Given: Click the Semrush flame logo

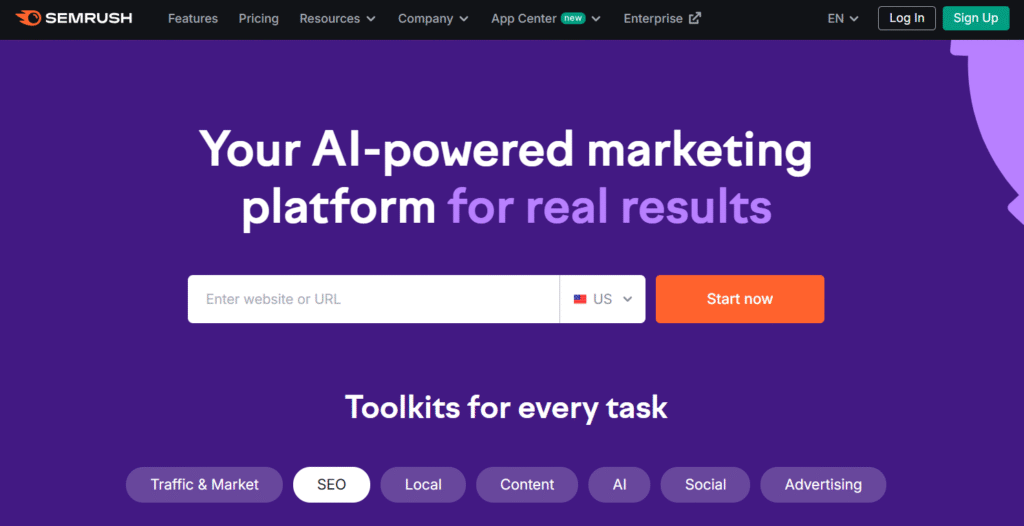Looking at the screenshot, I should (27, 18).
